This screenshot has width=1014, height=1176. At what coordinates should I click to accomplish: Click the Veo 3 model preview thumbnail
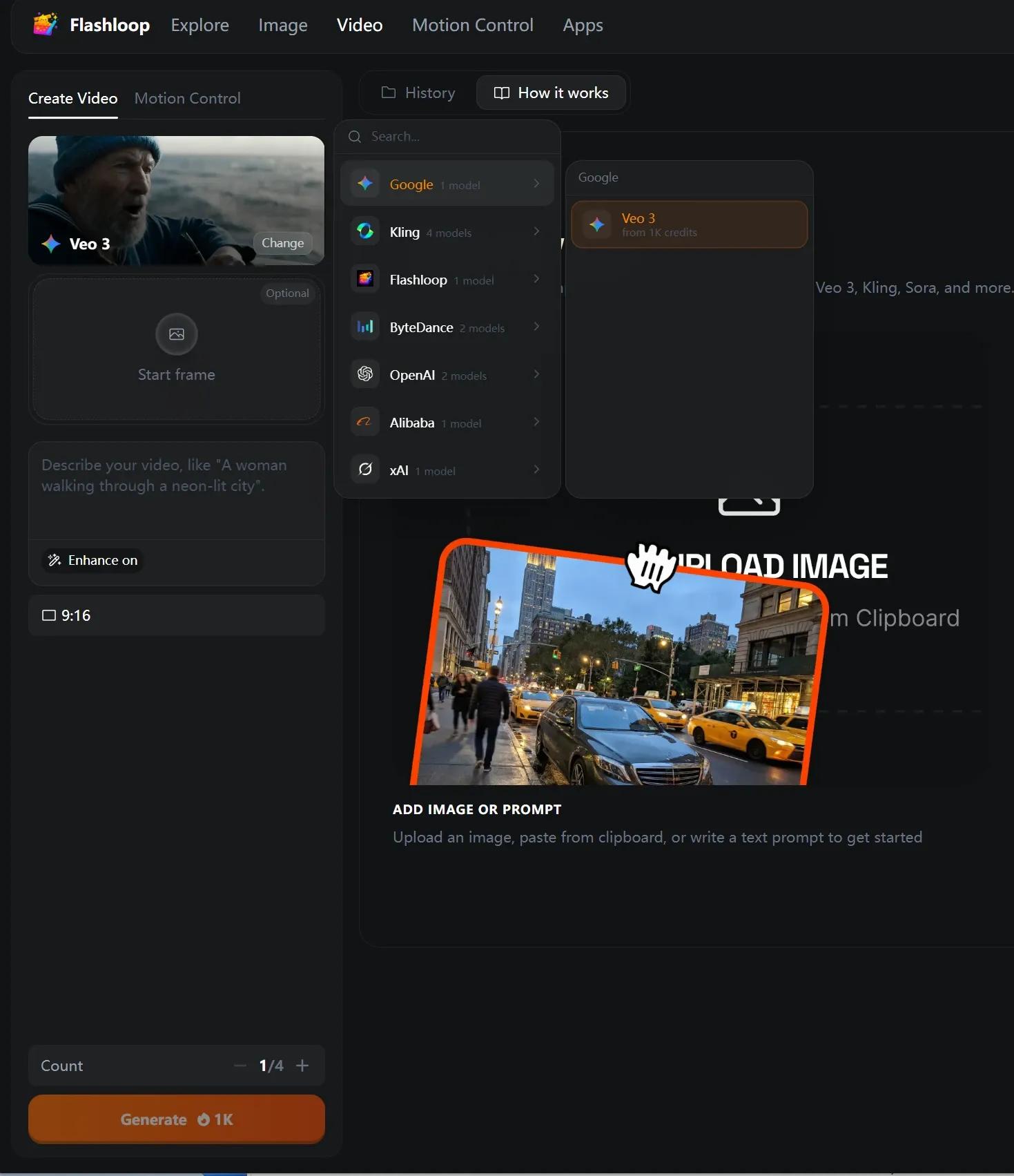click(x=177, y=200)
